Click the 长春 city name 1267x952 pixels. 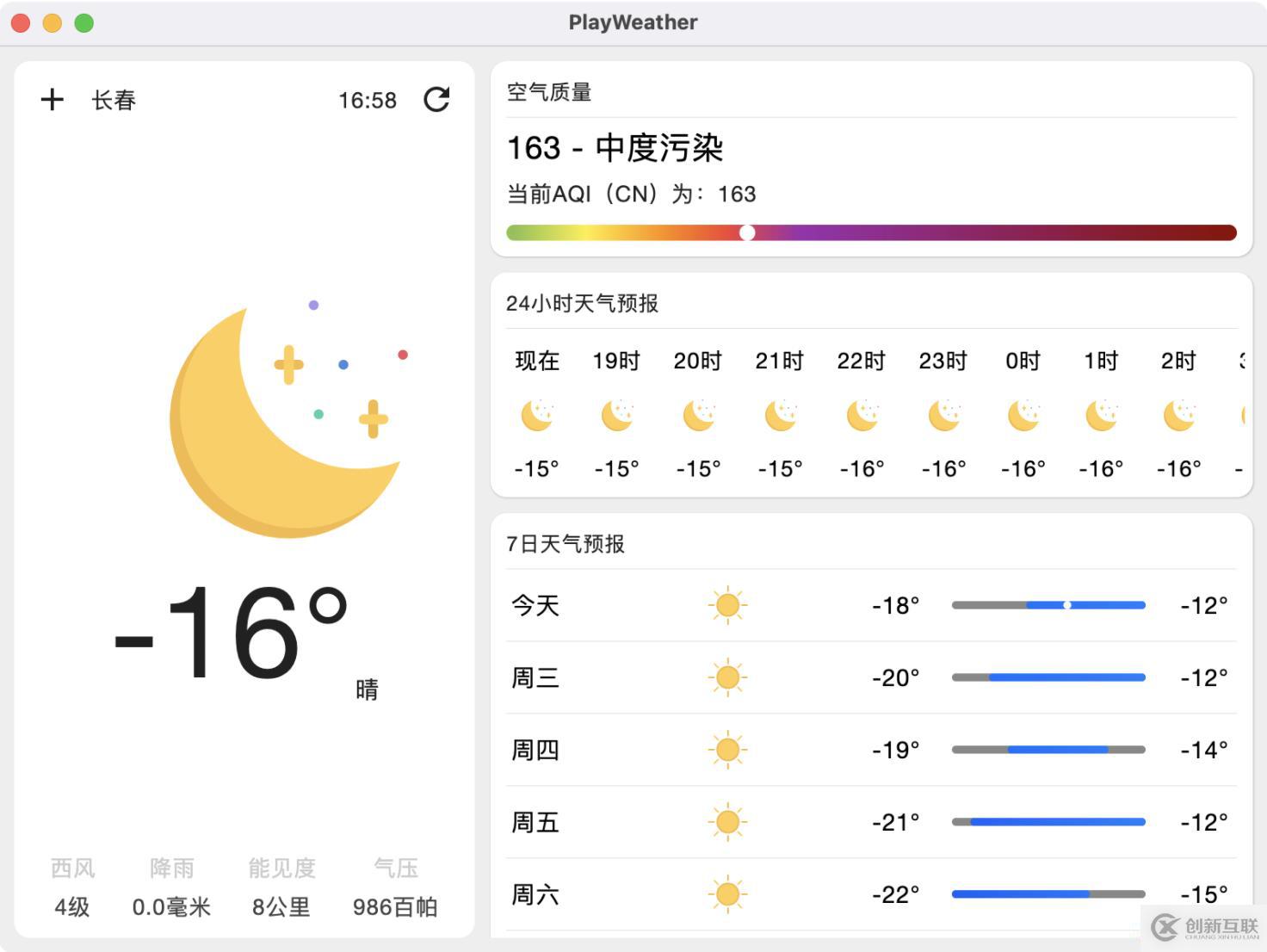pos(114,100)
